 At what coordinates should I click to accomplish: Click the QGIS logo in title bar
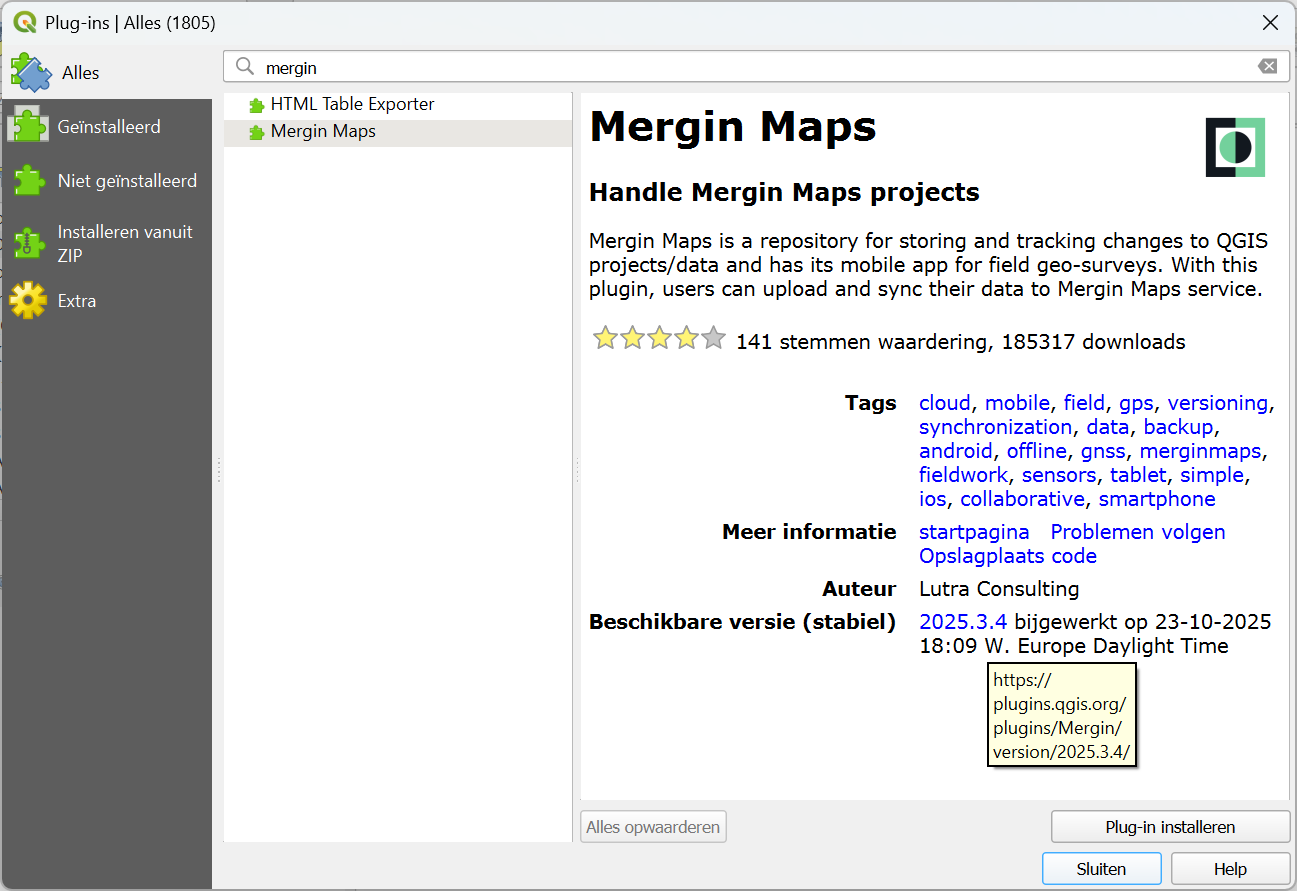click(x=24, y=22)
